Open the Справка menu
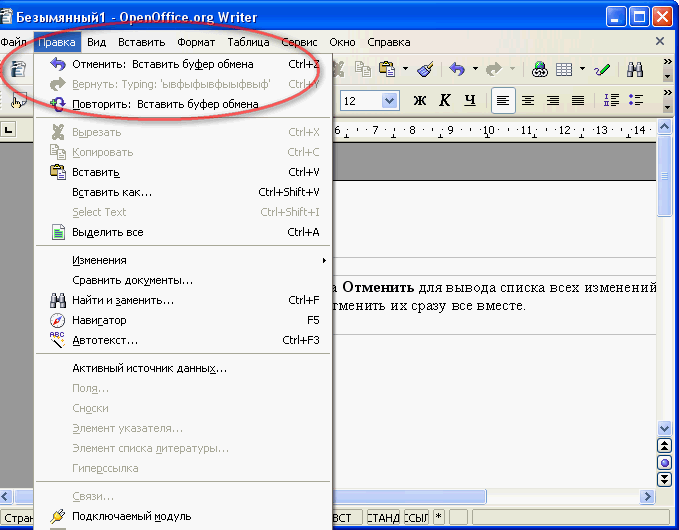This screenshot has height=530, width=679. (388, 42)
